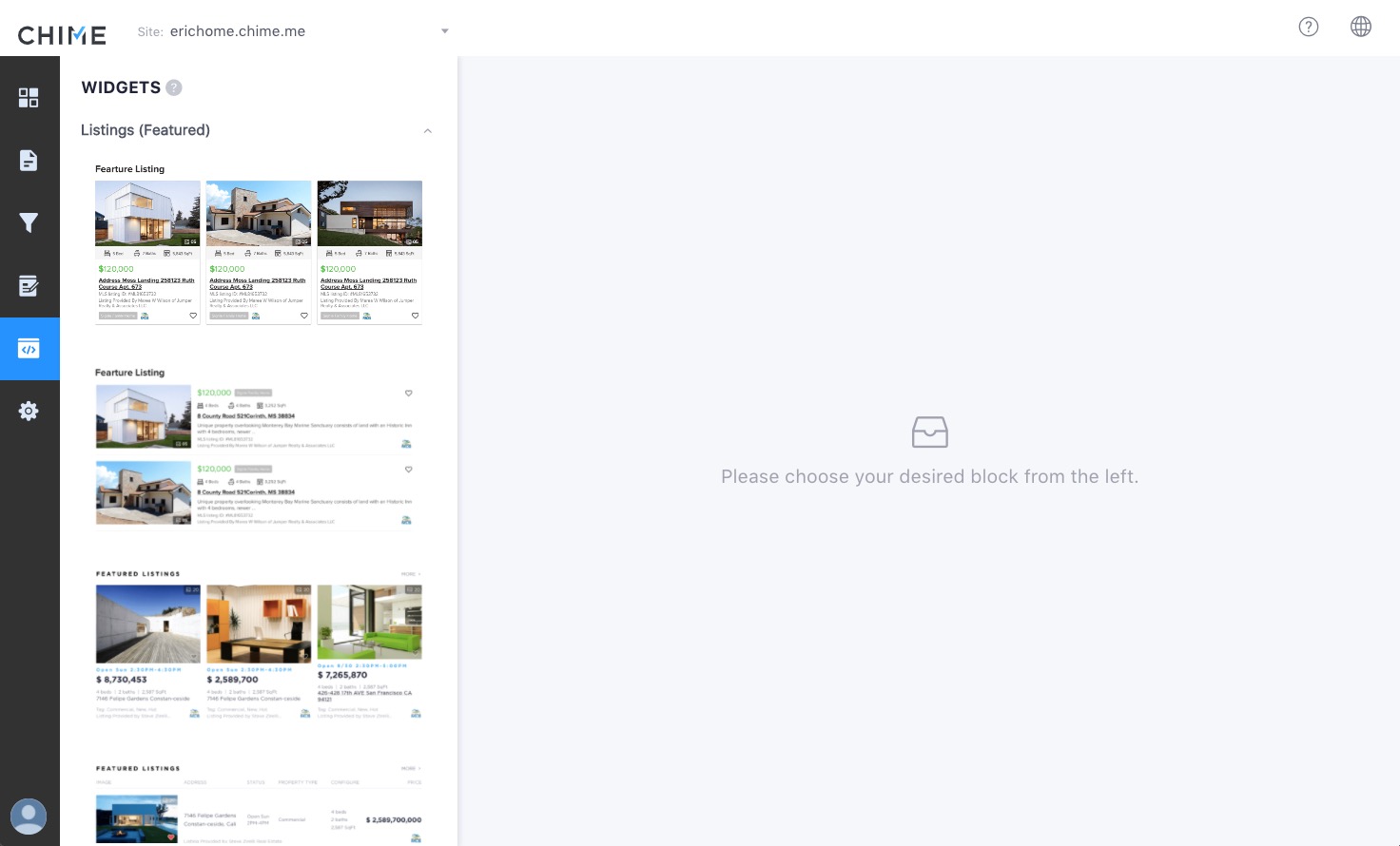Select the widgets code icon in sidebar

coord(29,349)
